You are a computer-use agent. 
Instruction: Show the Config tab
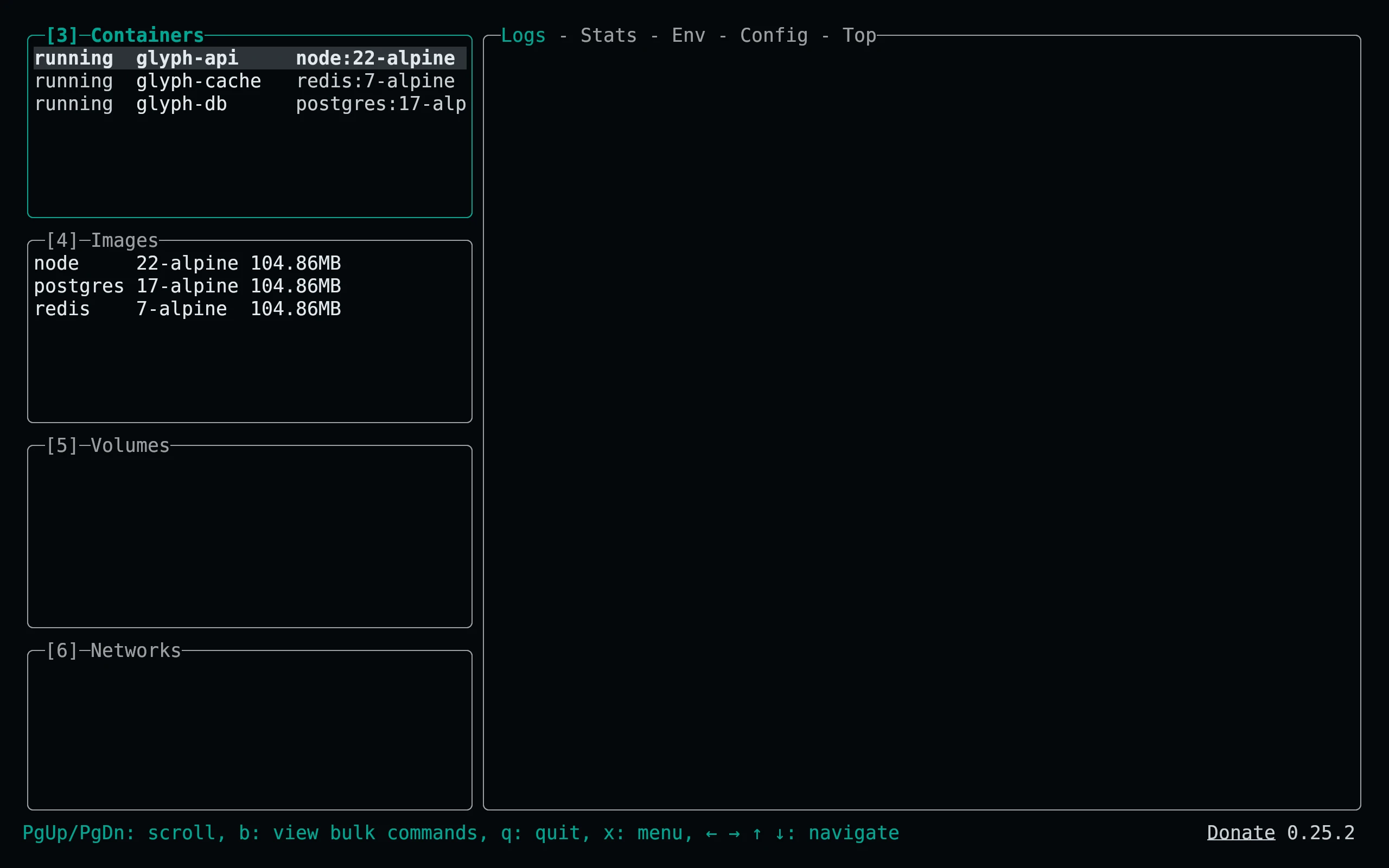[x=774, y=36]
